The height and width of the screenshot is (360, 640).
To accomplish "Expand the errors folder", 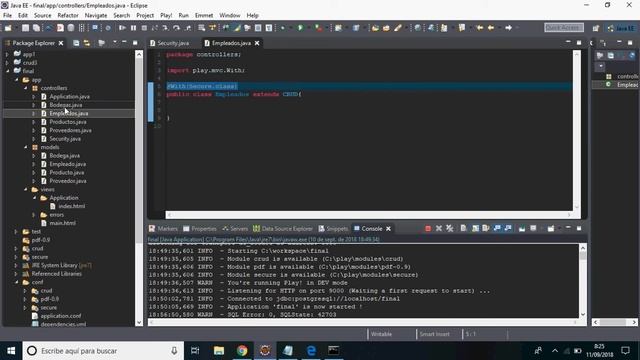I will click(34, 215).
